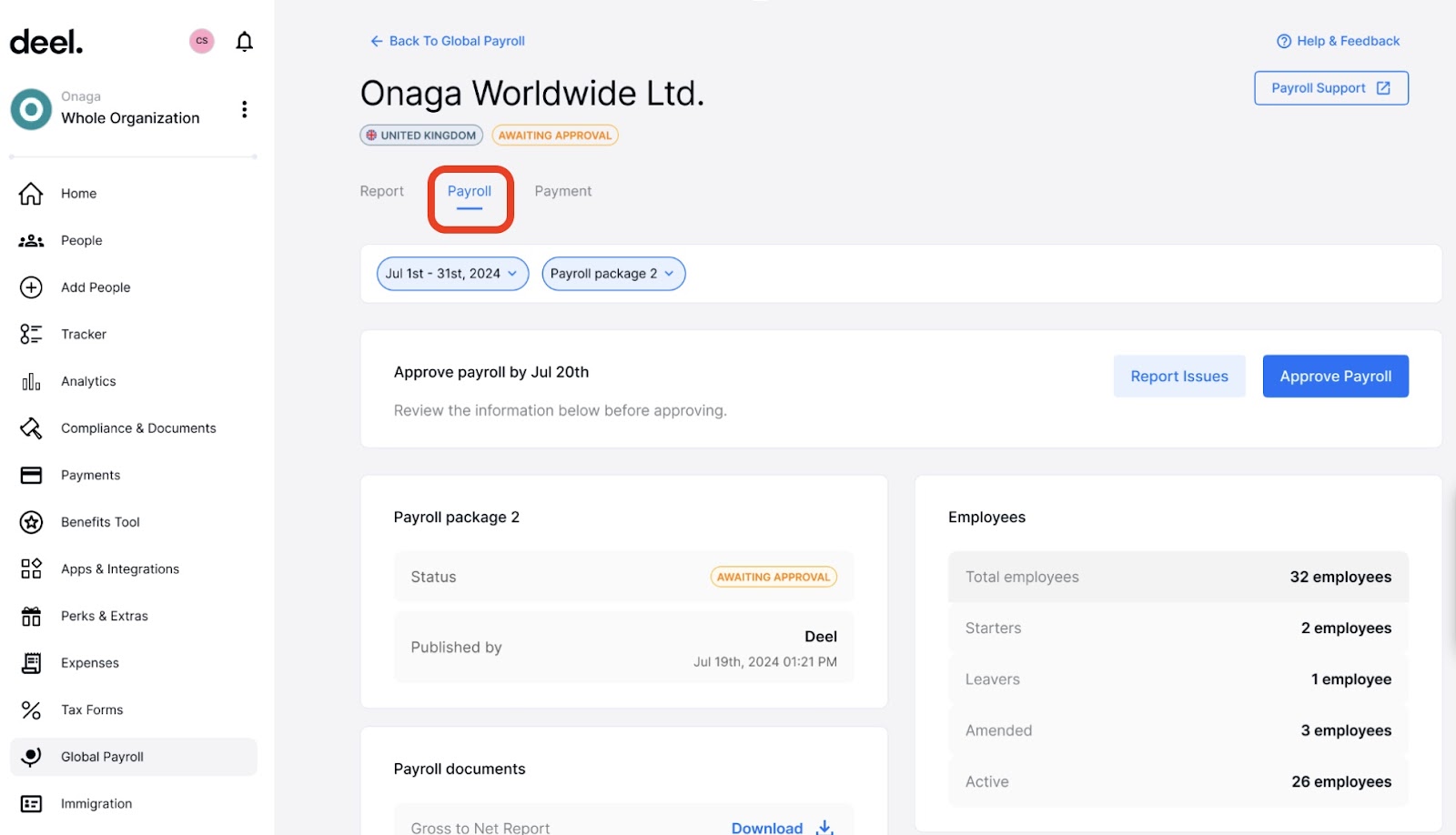Image resolution: width=1456 pixels, height=835 pixels.
Task: Click the Compliance & Documents gavel icon
Action: coord(31,428)
